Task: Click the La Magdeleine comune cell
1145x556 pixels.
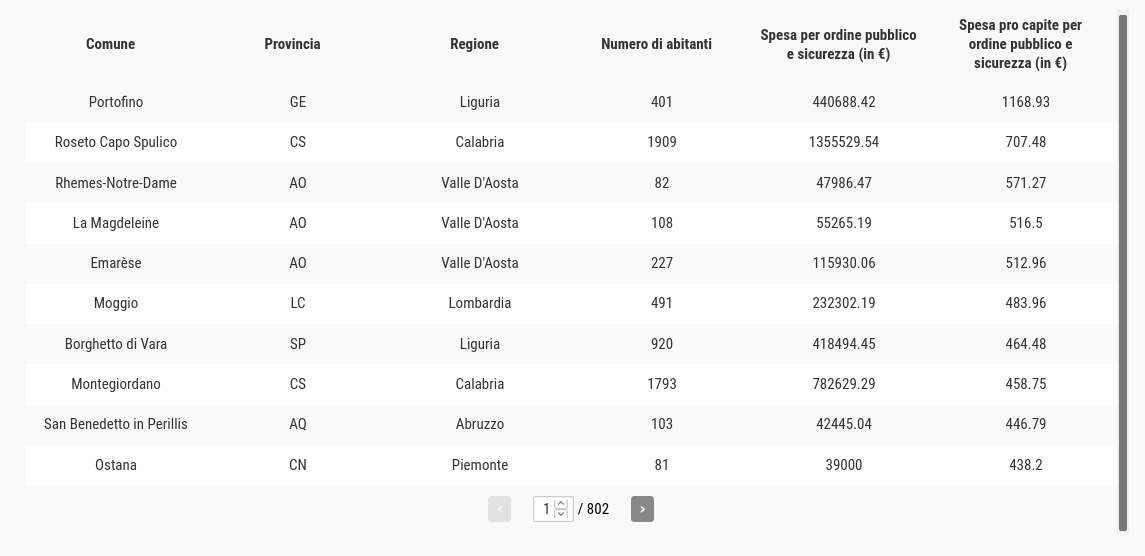Action: (115, 223)
